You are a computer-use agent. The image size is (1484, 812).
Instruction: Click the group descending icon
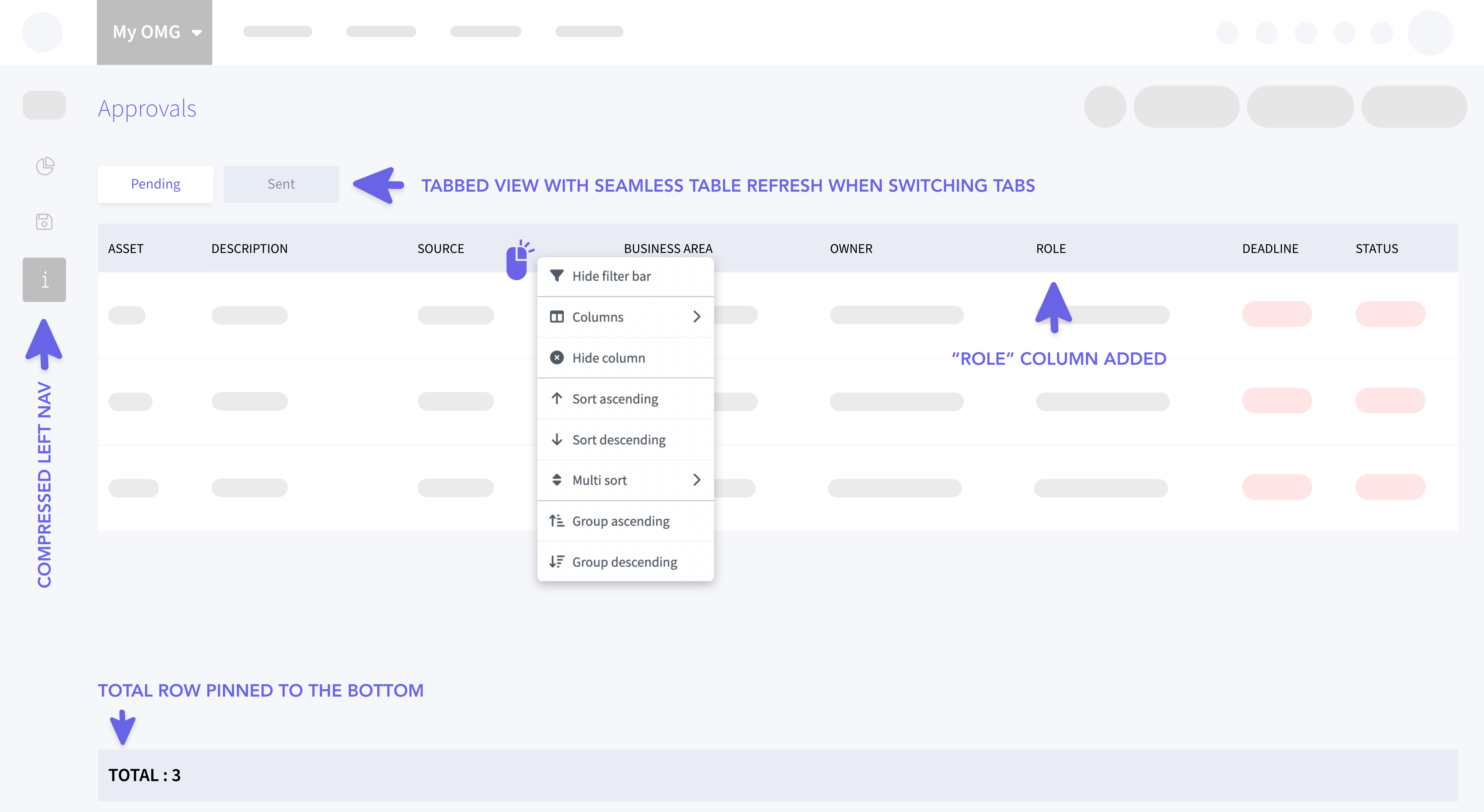[x=556, y=562]
